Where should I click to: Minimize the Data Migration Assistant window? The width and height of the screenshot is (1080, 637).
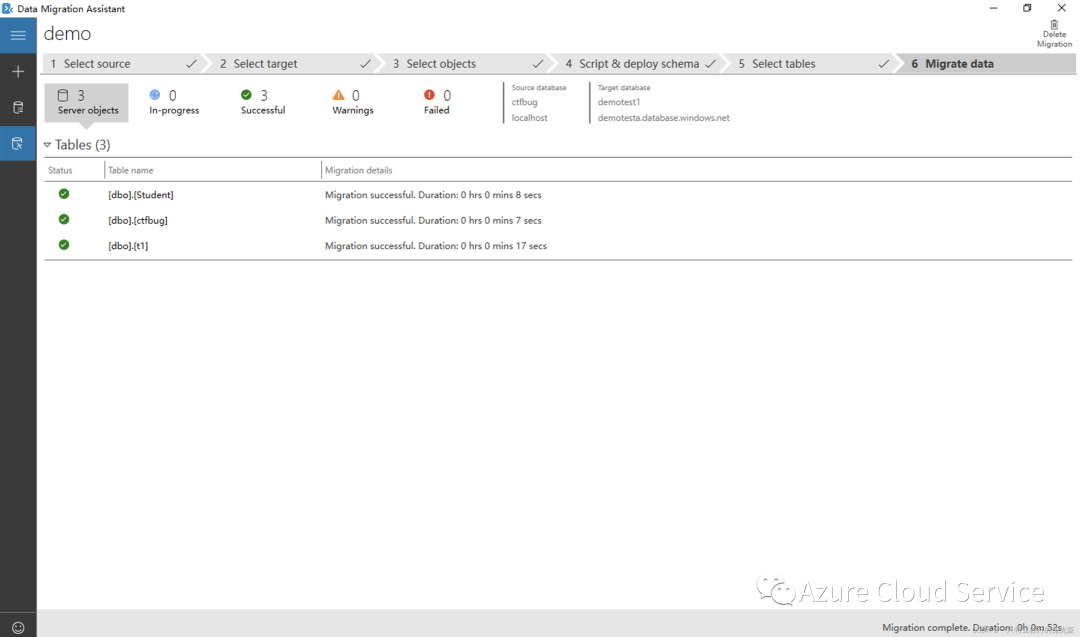point(993,8)
